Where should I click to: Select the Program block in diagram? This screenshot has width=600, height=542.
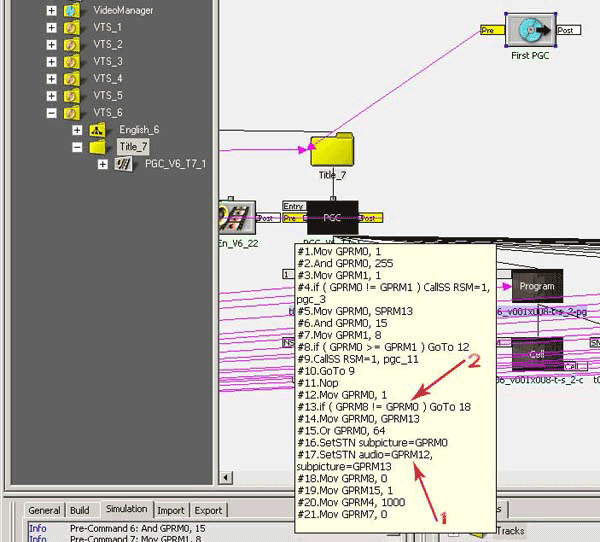(537, 286)
